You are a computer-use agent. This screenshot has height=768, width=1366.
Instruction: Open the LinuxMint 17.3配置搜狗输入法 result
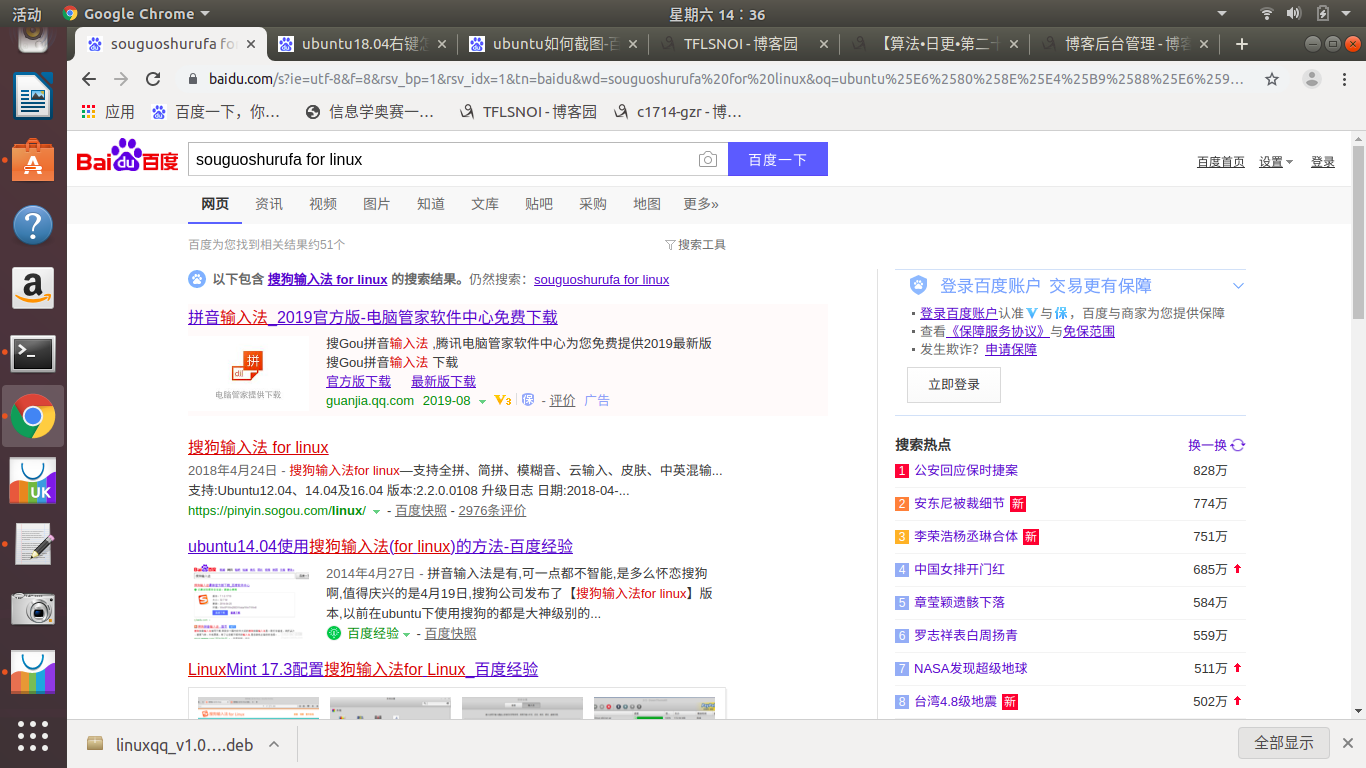click(363, 669)
